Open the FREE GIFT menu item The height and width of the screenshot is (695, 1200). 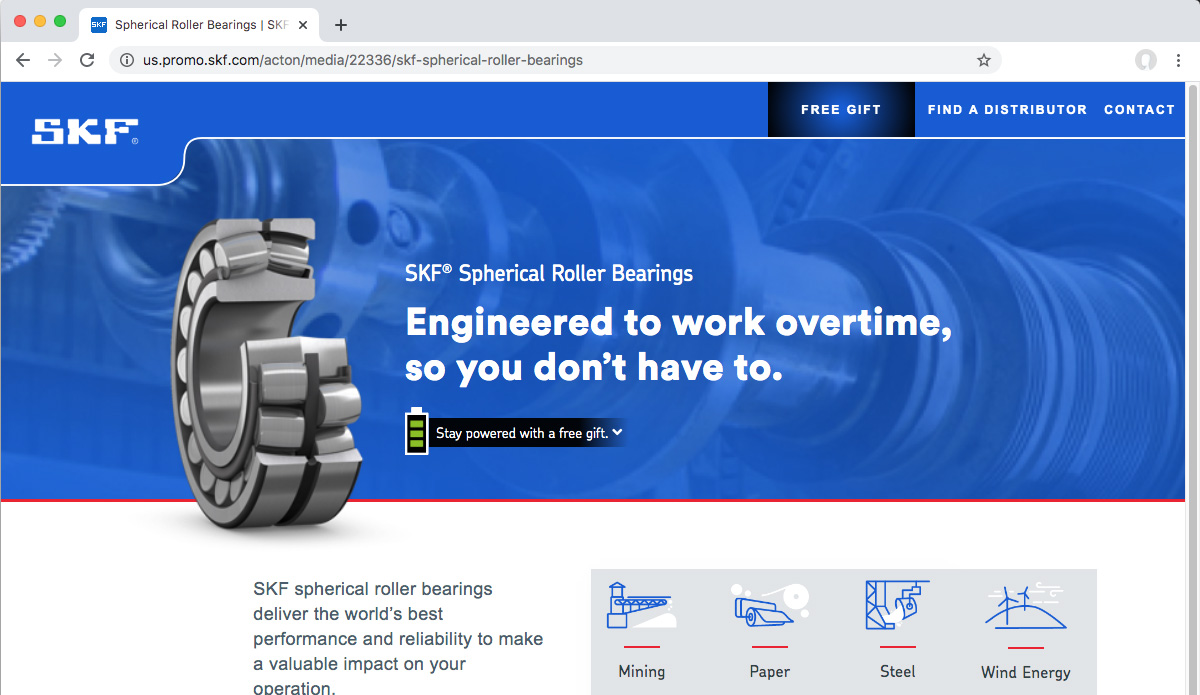point(841,110)
